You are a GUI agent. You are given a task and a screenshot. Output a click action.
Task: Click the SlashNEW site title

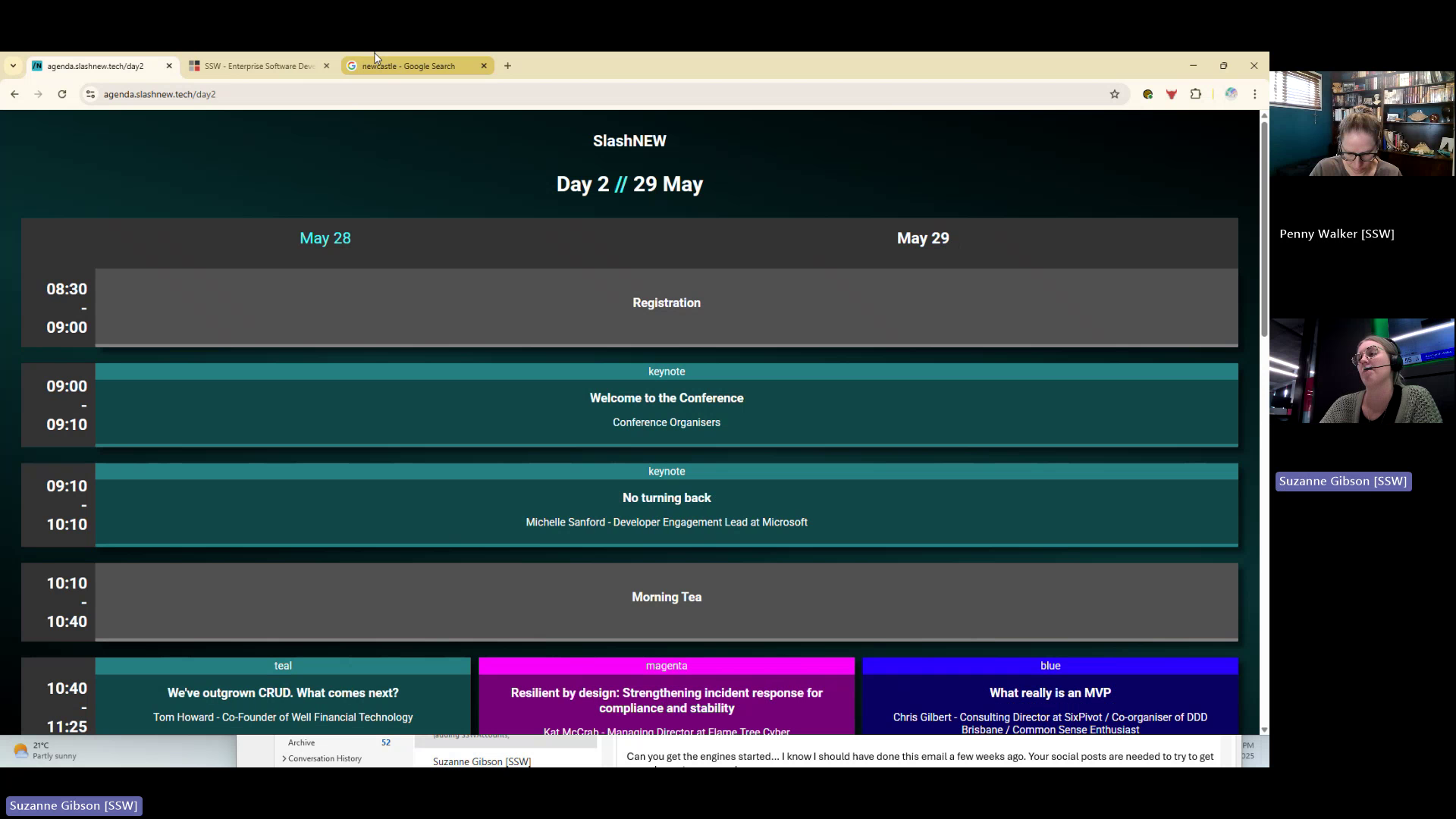[x=629, y=141]
